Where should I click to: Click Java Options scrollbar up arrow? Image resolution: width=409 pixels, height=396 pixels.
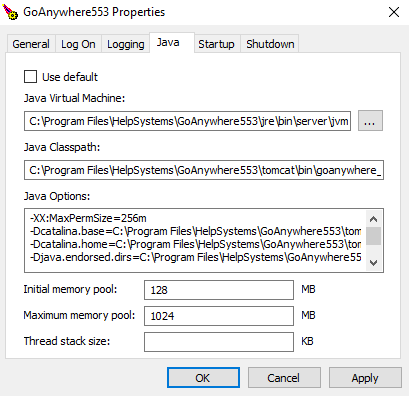(x=373, y=219)
